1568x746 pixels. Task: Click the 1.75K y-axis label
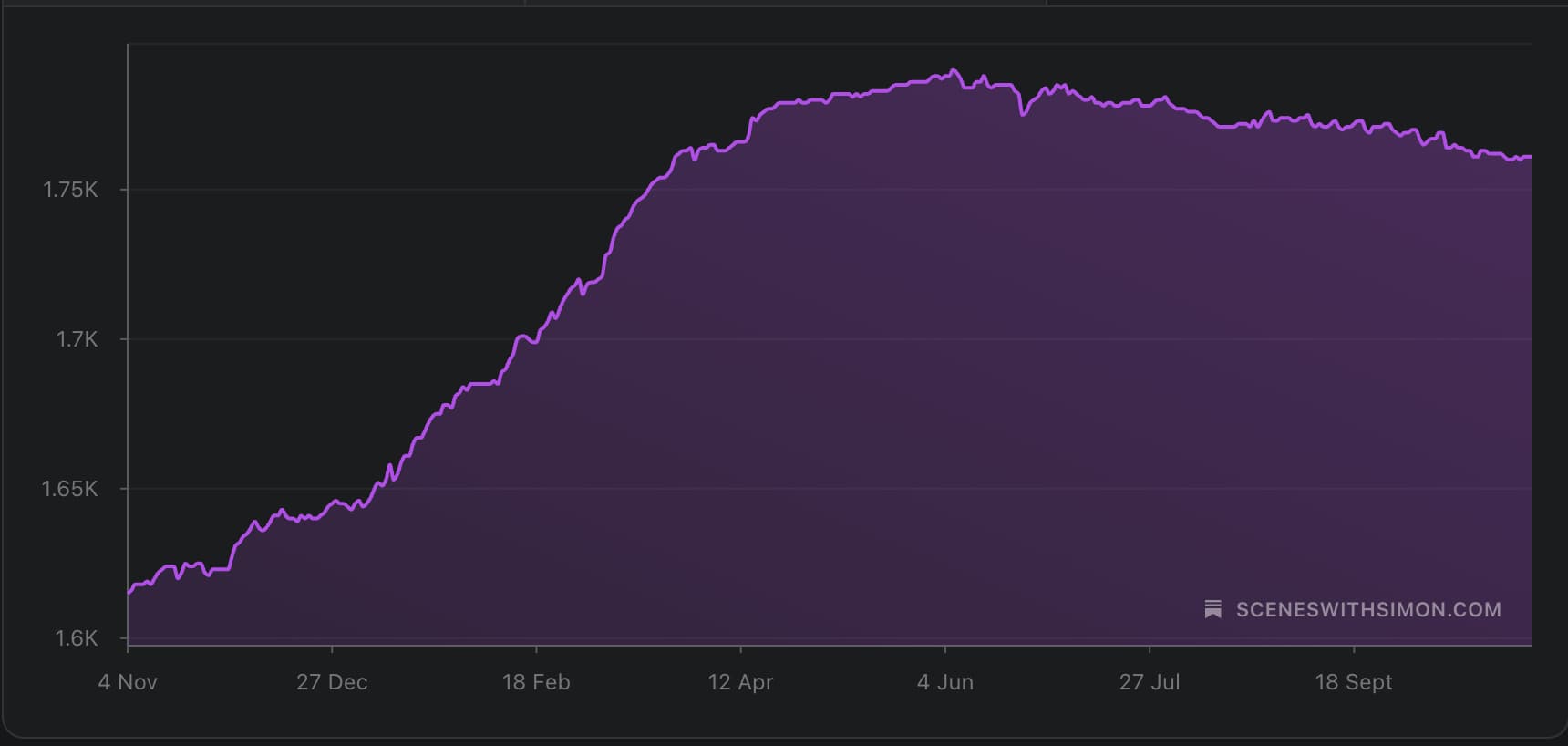(70, 190)
